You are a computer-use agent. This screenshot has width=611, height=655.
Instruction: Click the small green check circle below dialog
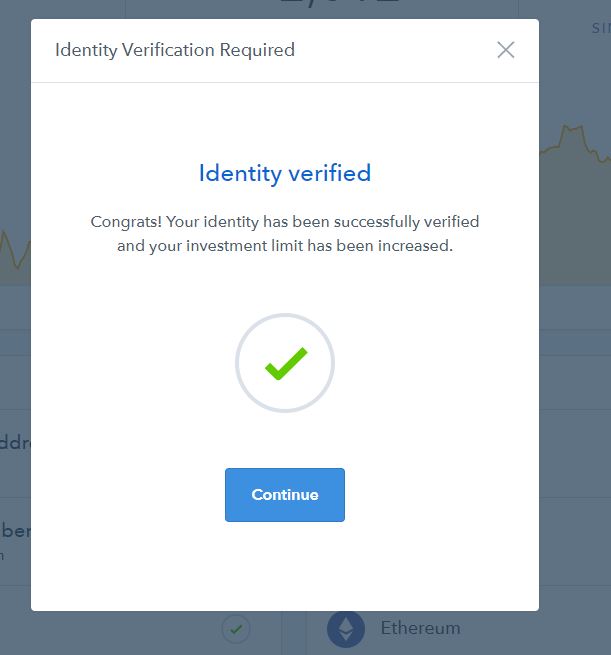coord(236,629)
